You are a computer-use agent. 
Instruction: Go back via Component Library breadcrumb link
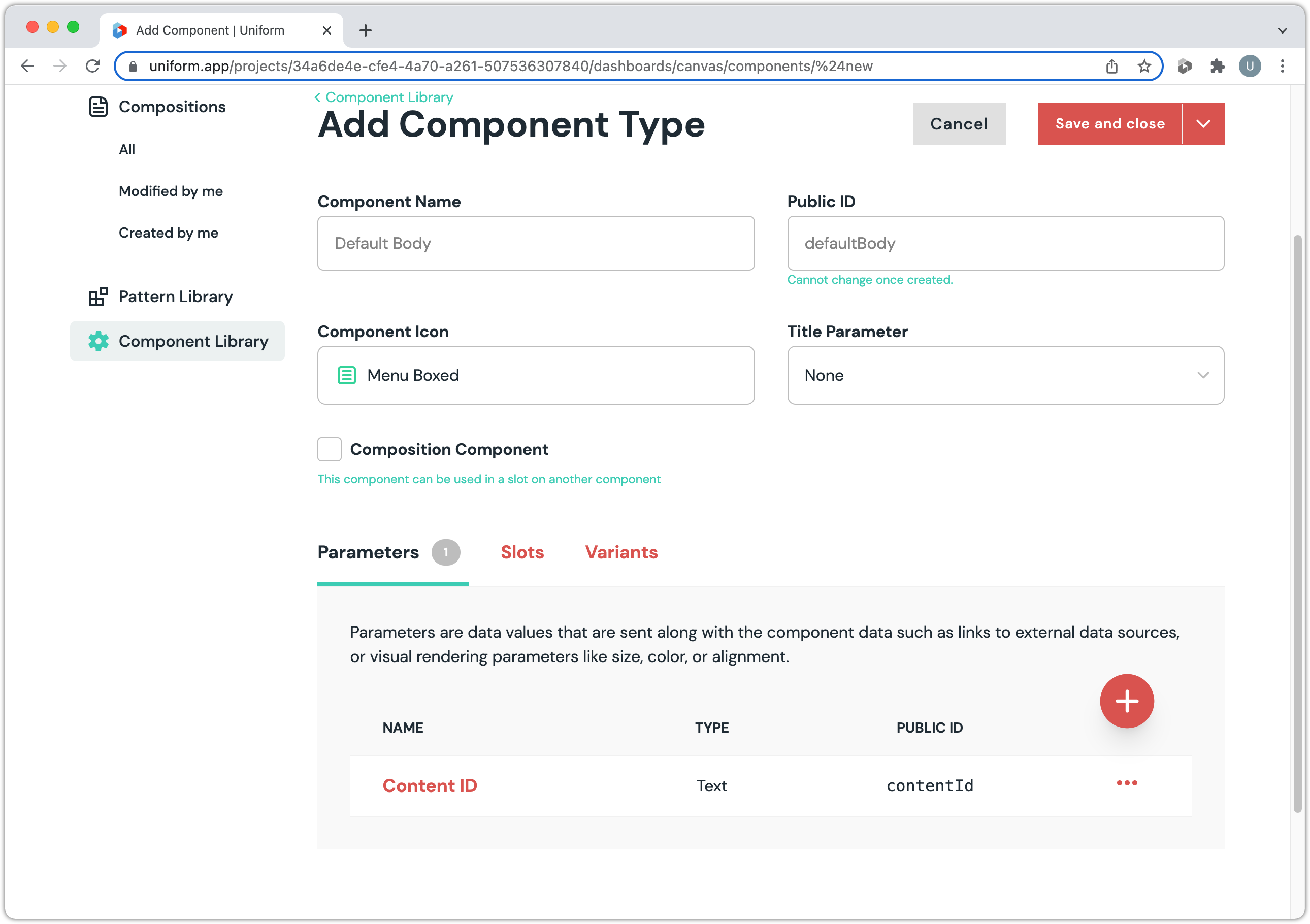[388, 97]
